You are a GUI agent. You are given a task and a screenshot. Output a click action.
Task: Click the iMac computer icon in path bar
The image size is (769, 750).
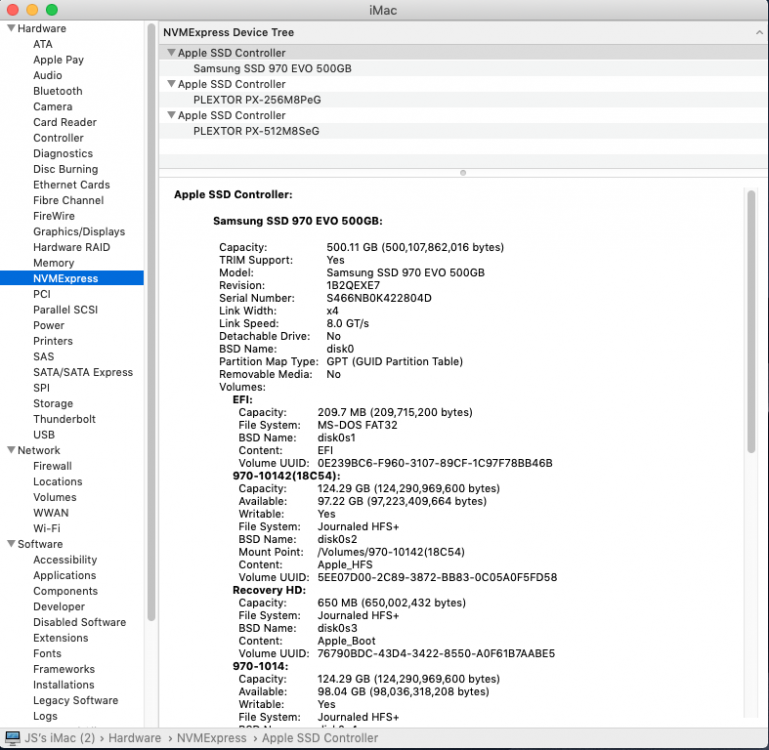(12, 738)
